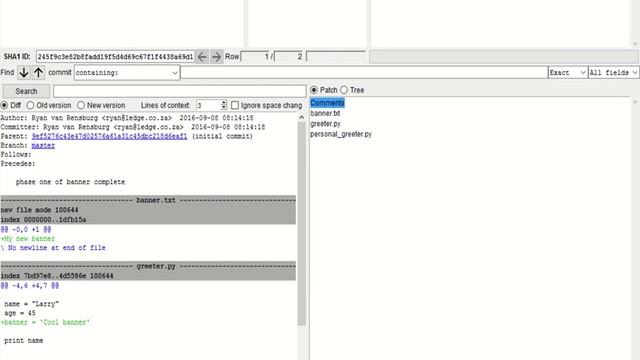Screen dimensions: 640x360
Task: Click the top pane scroll-down arrow
Action: click(635, 44)
